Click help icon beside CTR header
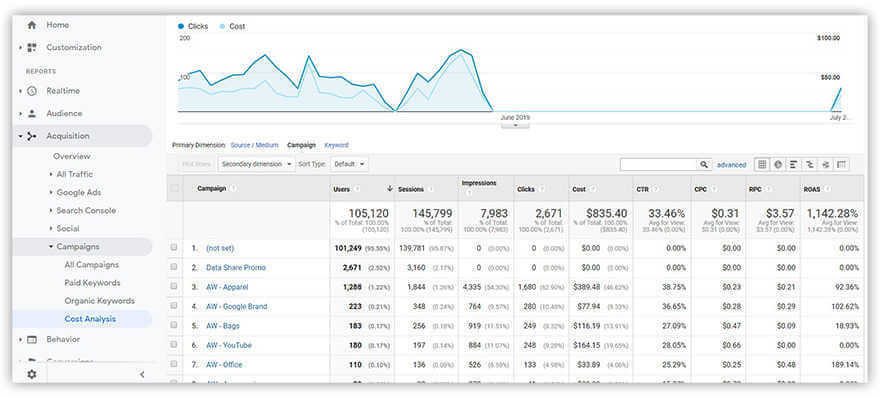Screen dimensions: 880x398 (x=657, y=190)
